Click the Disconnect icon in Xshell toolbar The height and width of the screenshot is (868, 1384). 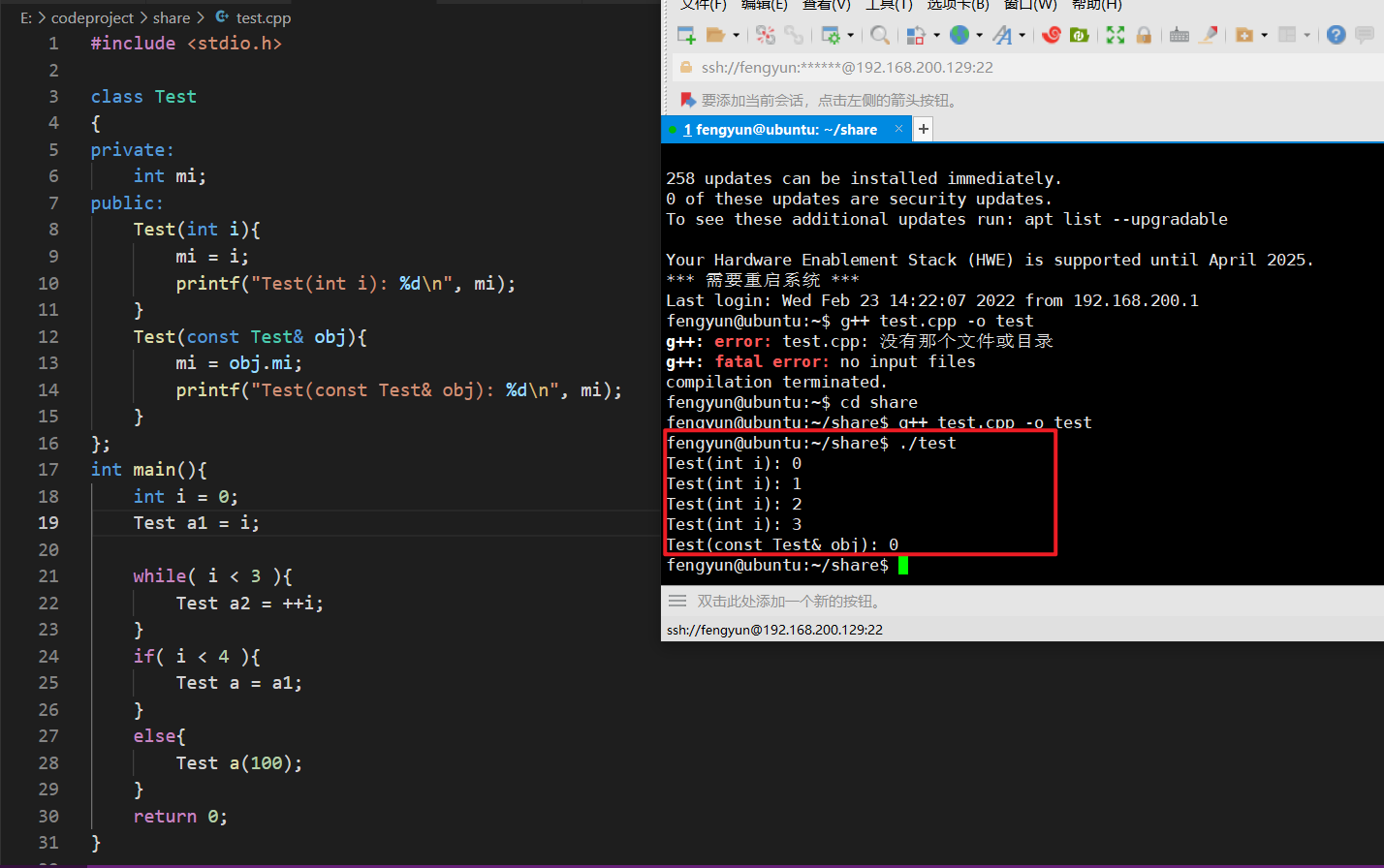click(x=766, y=35)
